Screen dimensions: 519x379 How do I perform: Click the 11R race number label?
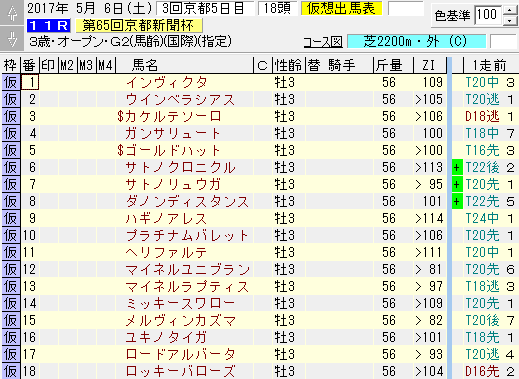coord(49,26)
